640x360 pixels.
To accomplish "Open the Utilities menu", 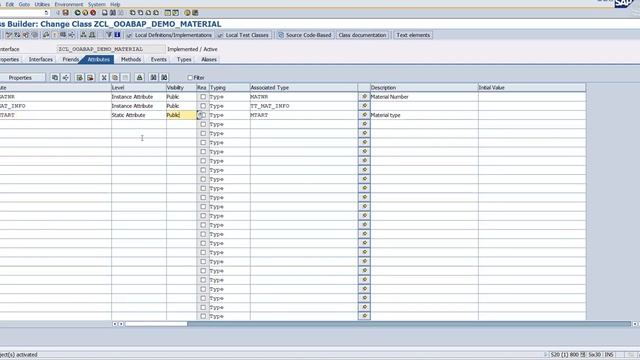I will (x=42, y=4).
